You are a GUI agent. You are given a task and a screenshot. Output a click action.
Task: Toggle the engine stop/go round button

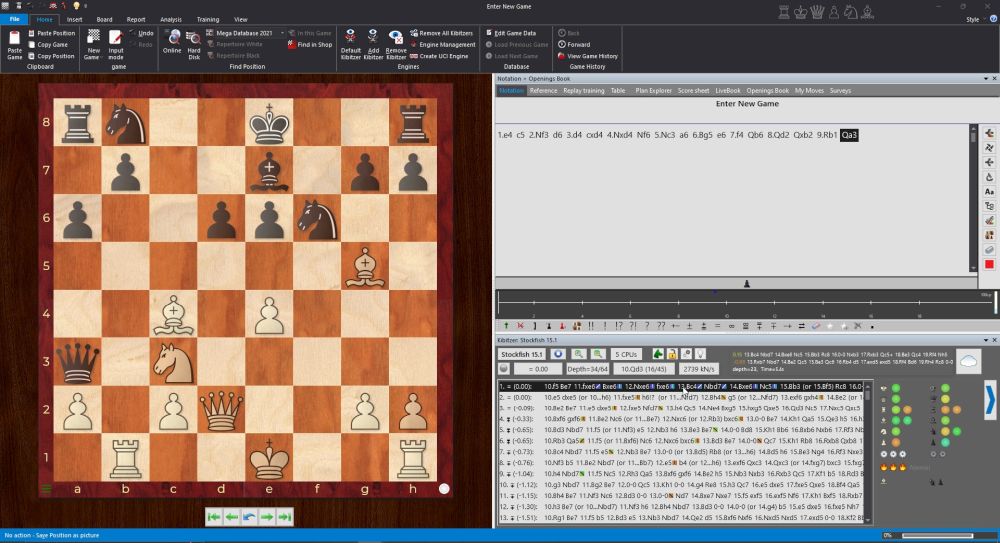tap(558, 354)
